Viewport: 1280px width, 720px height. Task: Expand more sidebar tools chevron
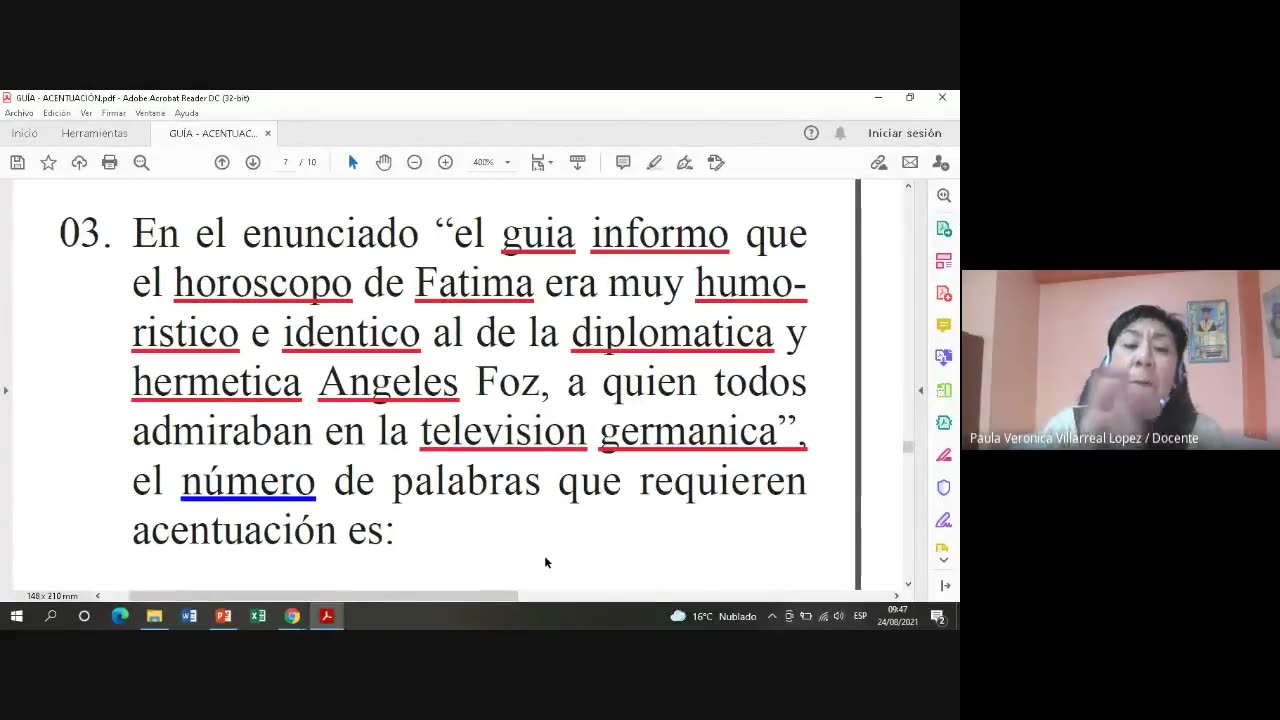pos(943,560)
